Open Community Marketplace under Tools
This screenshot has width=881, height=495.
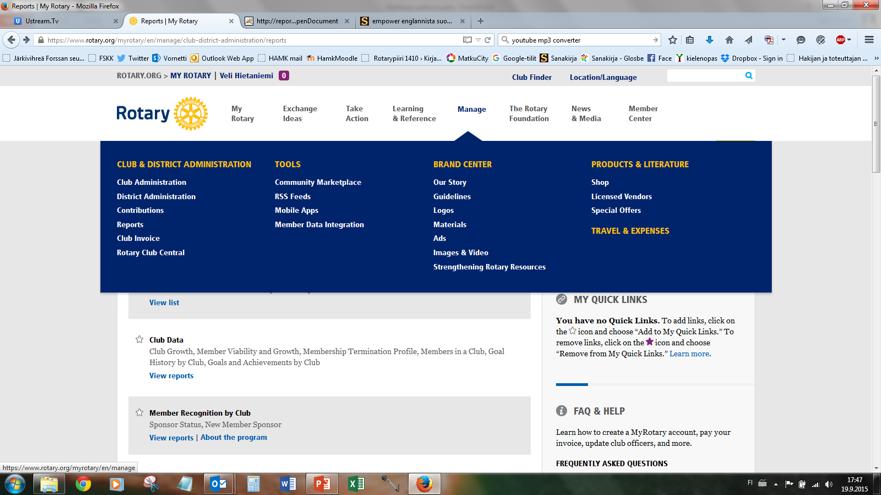[x=318, y=182]
